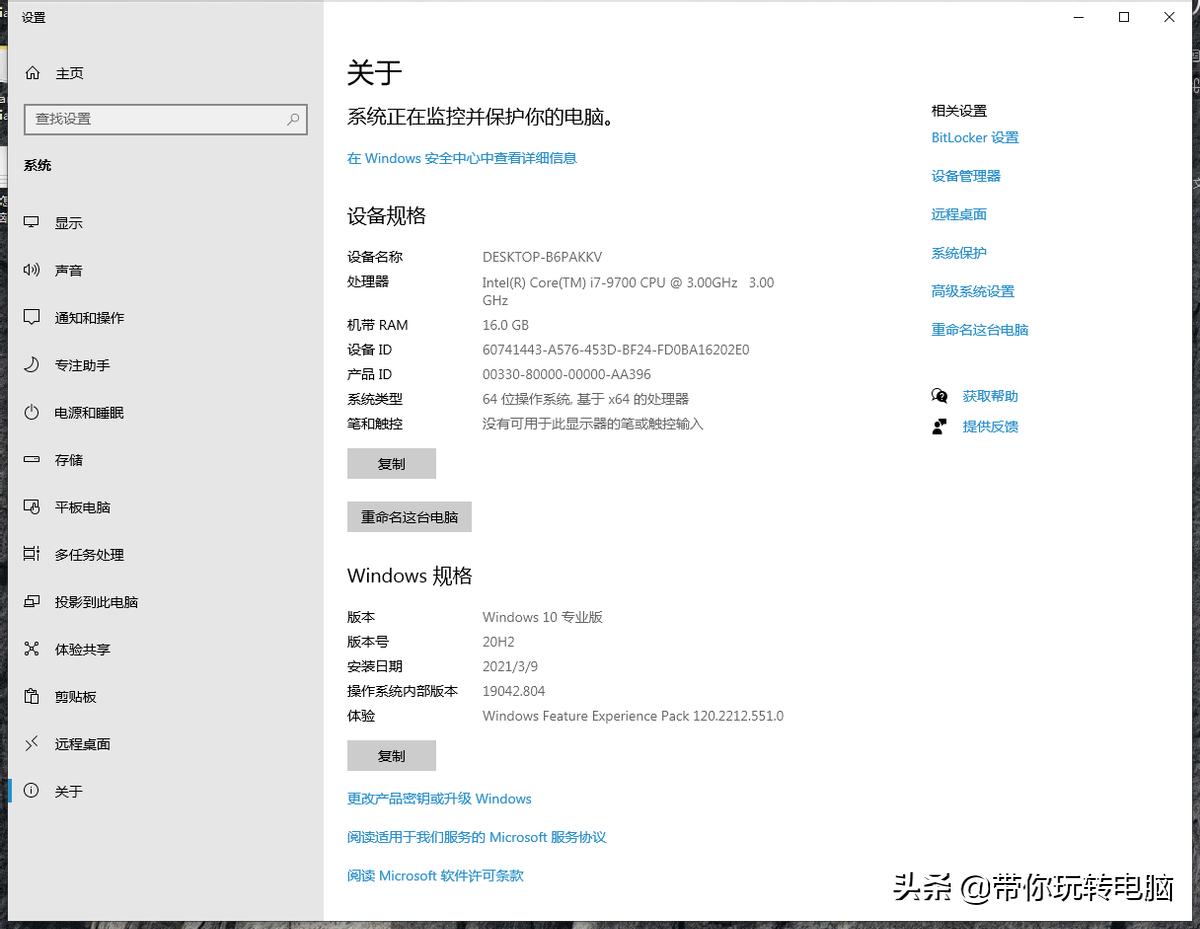Image resolution: width=1200 pixels, height=929 pixels.
Task: Click the 体验共享 shared experiences icon
Action: 30,649
